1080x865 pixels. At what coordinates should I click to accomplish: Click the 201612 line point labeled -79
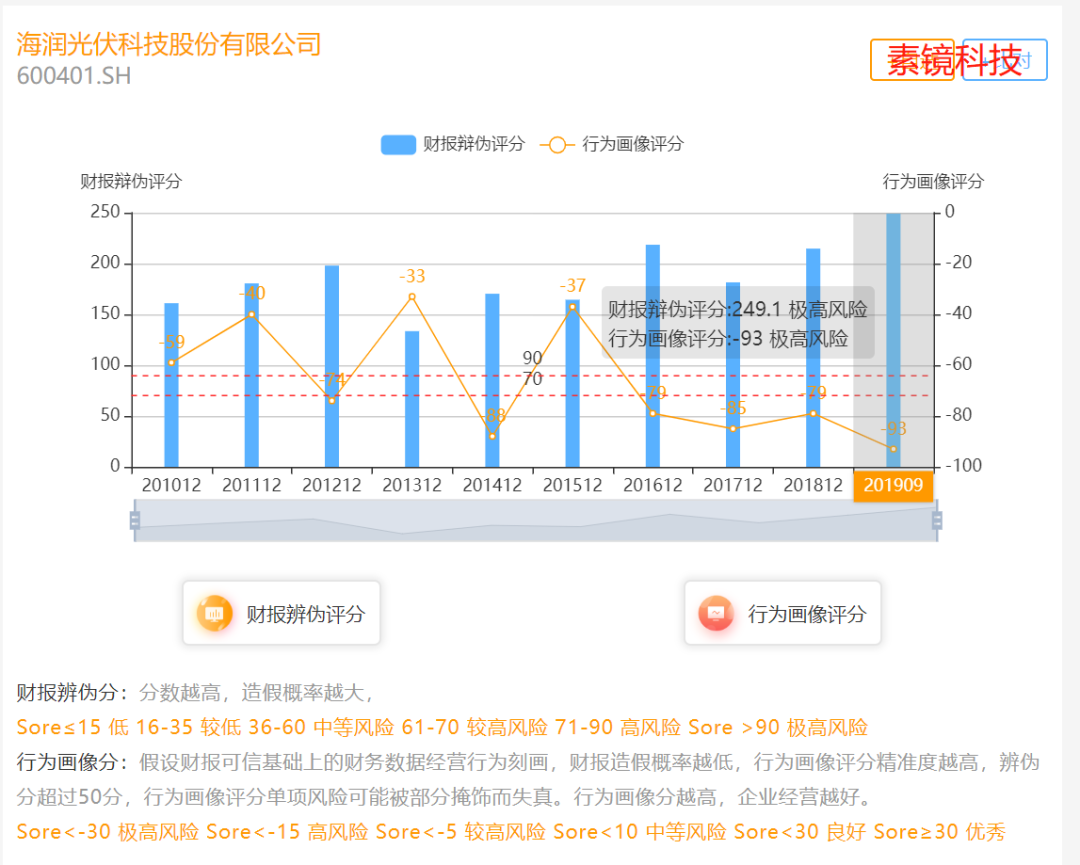click(653, 413)
